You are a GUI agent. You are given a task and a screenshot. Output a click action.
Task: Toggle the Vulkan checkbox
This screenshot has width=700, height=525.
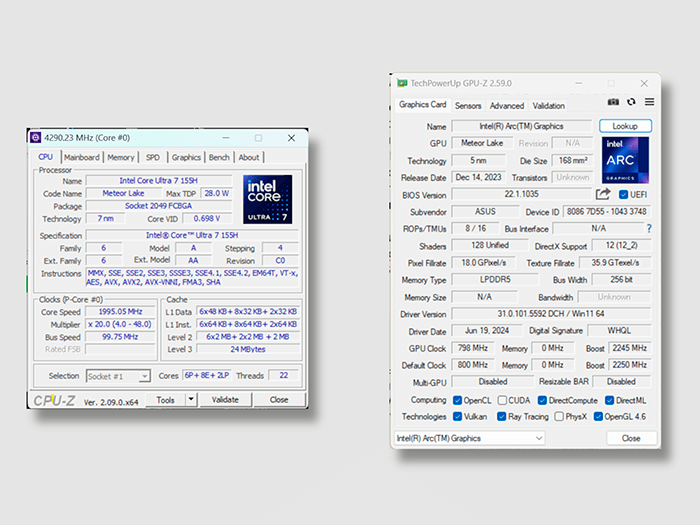point(457,417)
